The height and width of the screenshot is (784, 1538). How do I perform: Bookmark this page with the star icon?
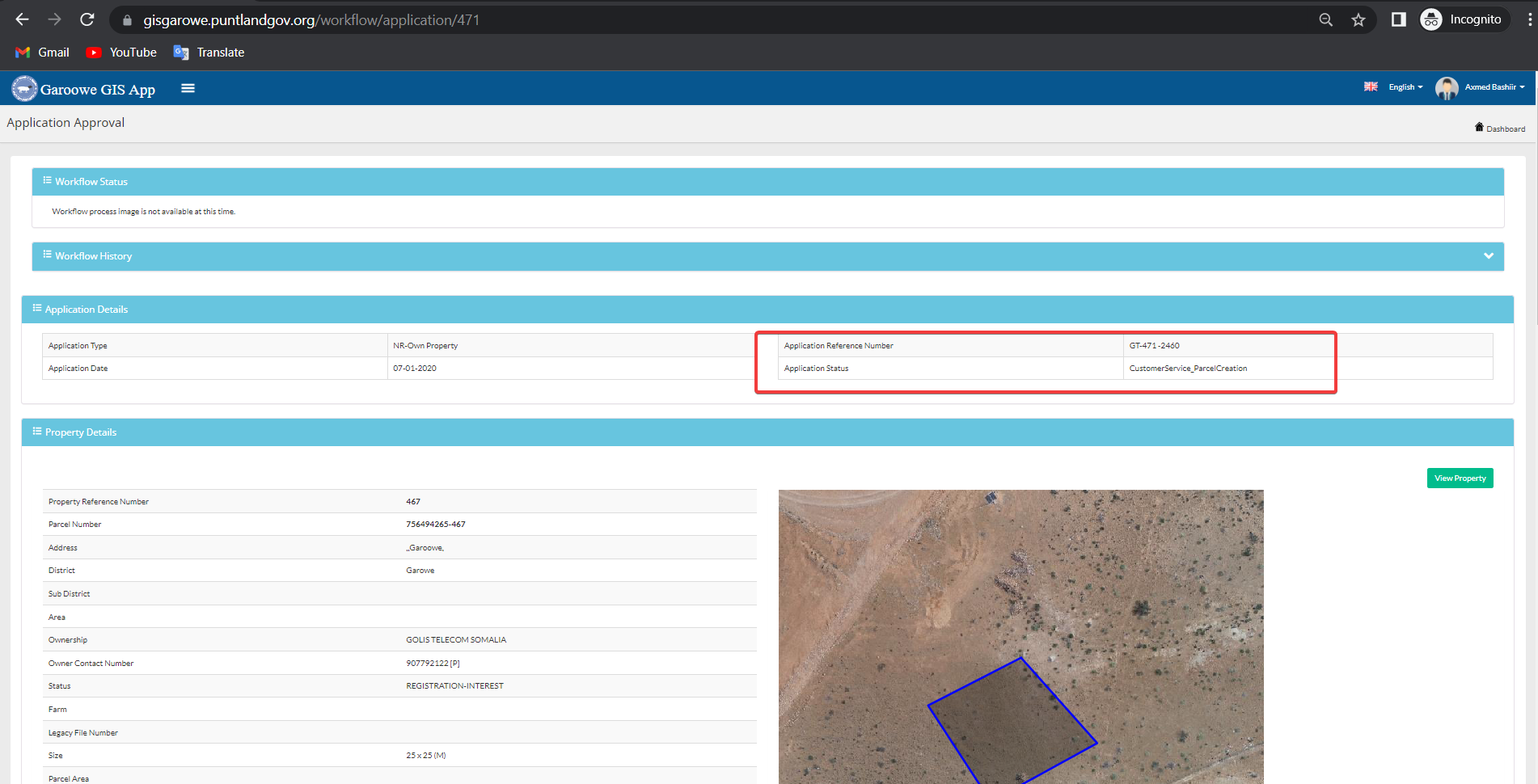coord(1358,20)
